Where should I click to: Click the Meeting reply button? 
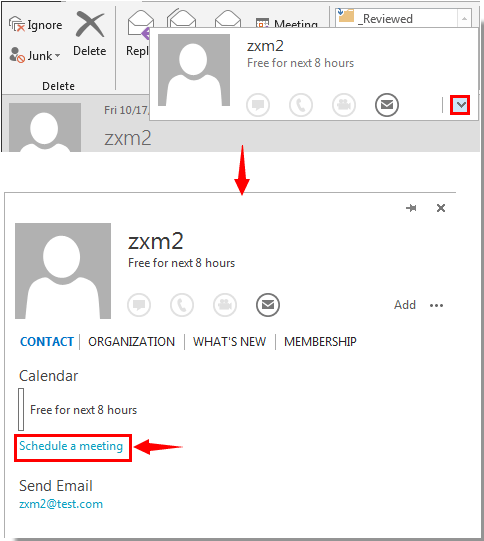coord(287,22)
